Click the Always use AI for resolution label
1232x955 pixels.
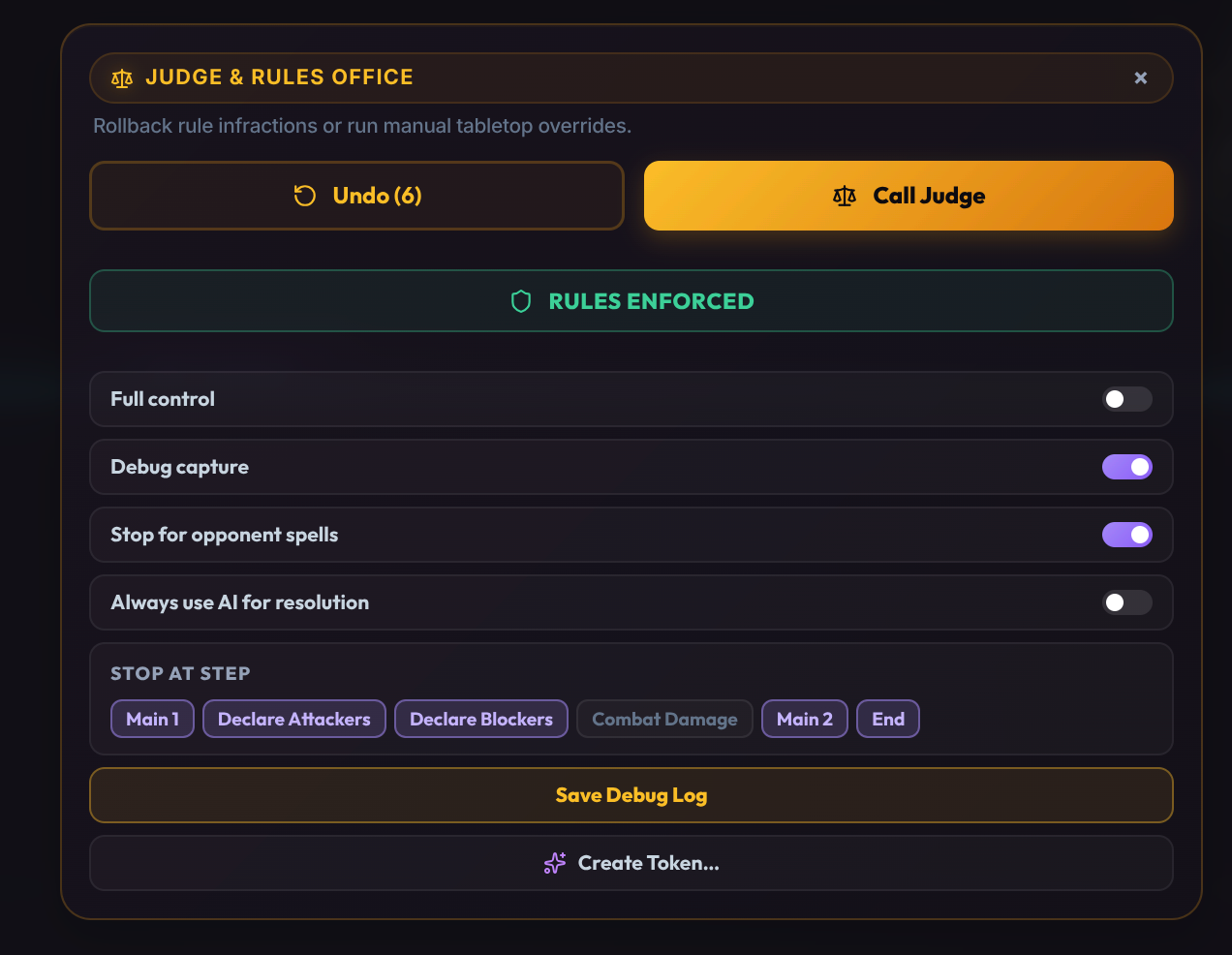240,602
